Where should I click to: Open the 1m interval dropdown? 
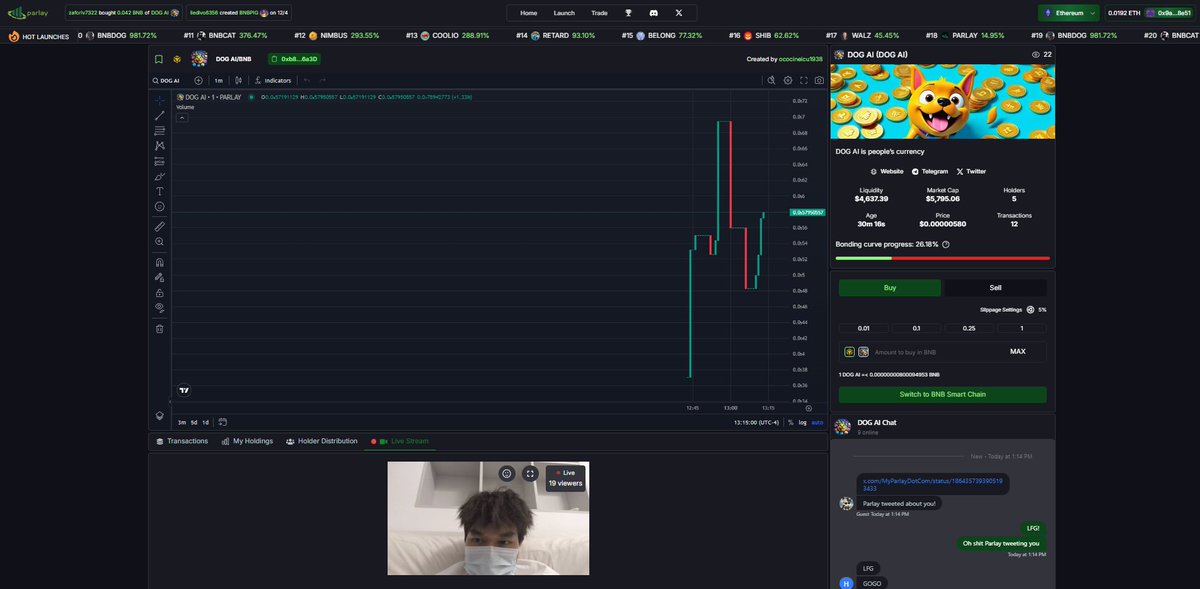(218, 80)
